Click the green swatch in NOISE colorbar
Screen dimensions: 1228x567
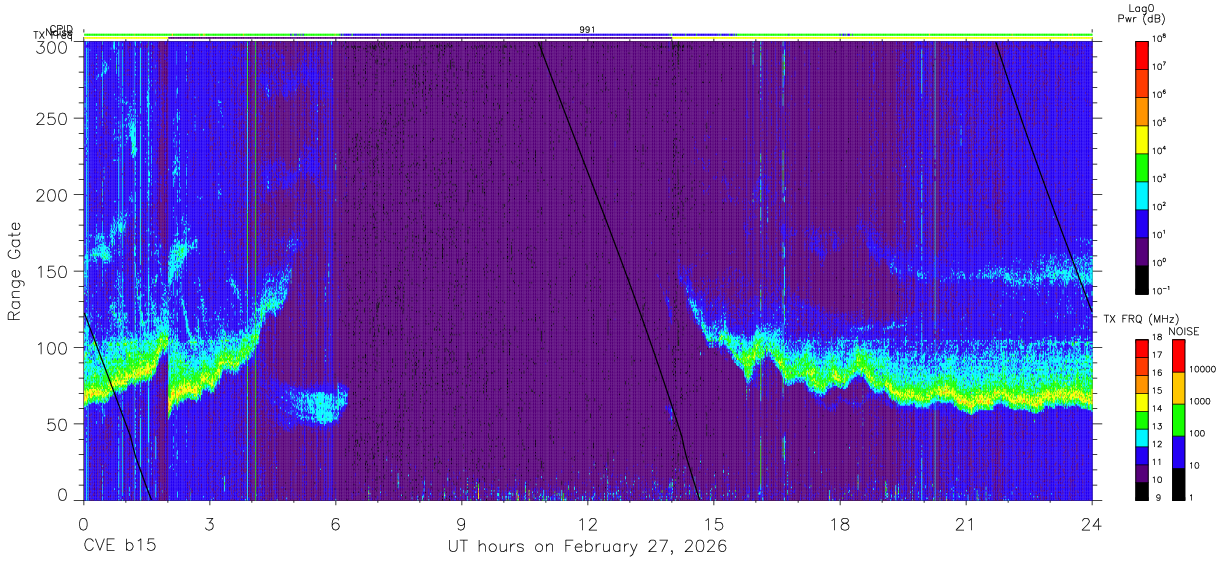point(1179,419)
